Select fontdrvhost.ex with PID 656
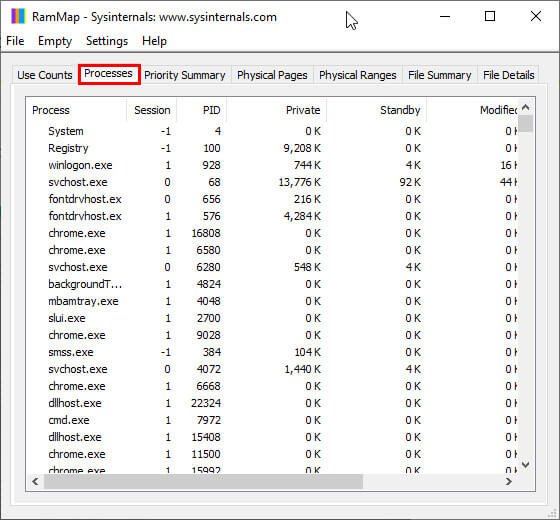 click(272, 199)
